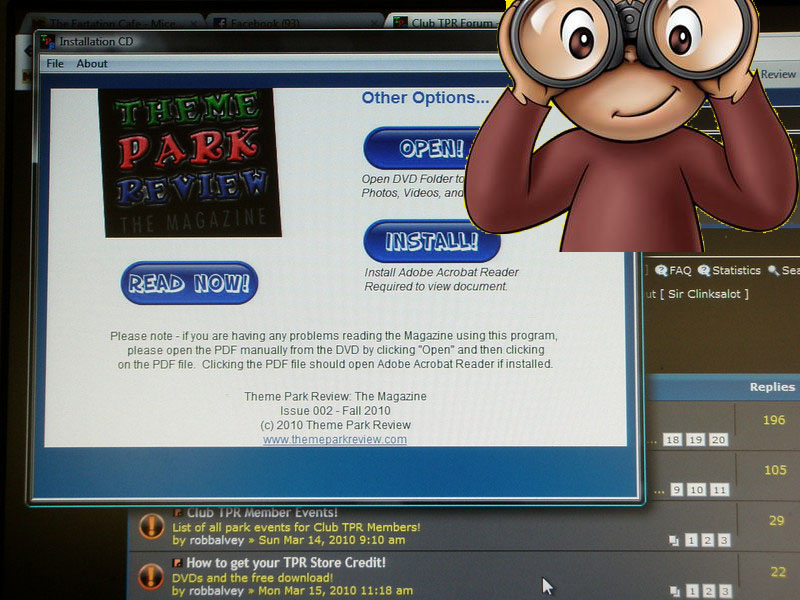
Task: Go to page 19 of the 196-reply topic
Action: pyautogui.click(x=695, y=440)
